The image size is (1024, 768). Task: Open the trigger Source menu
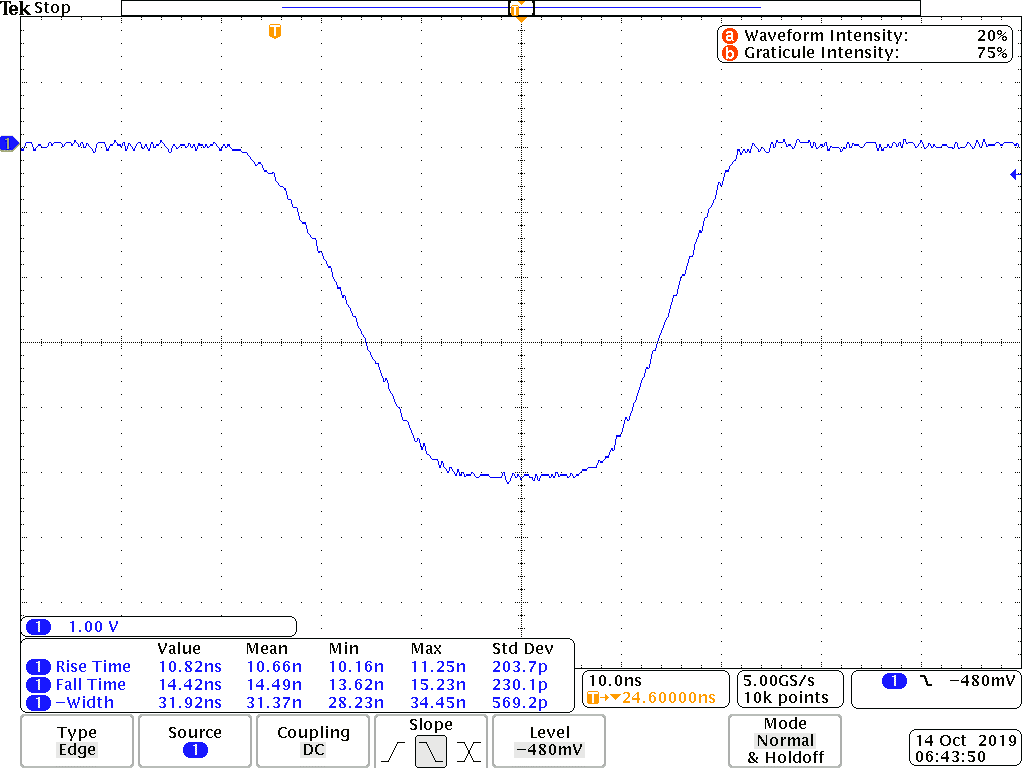coord(195,741)
